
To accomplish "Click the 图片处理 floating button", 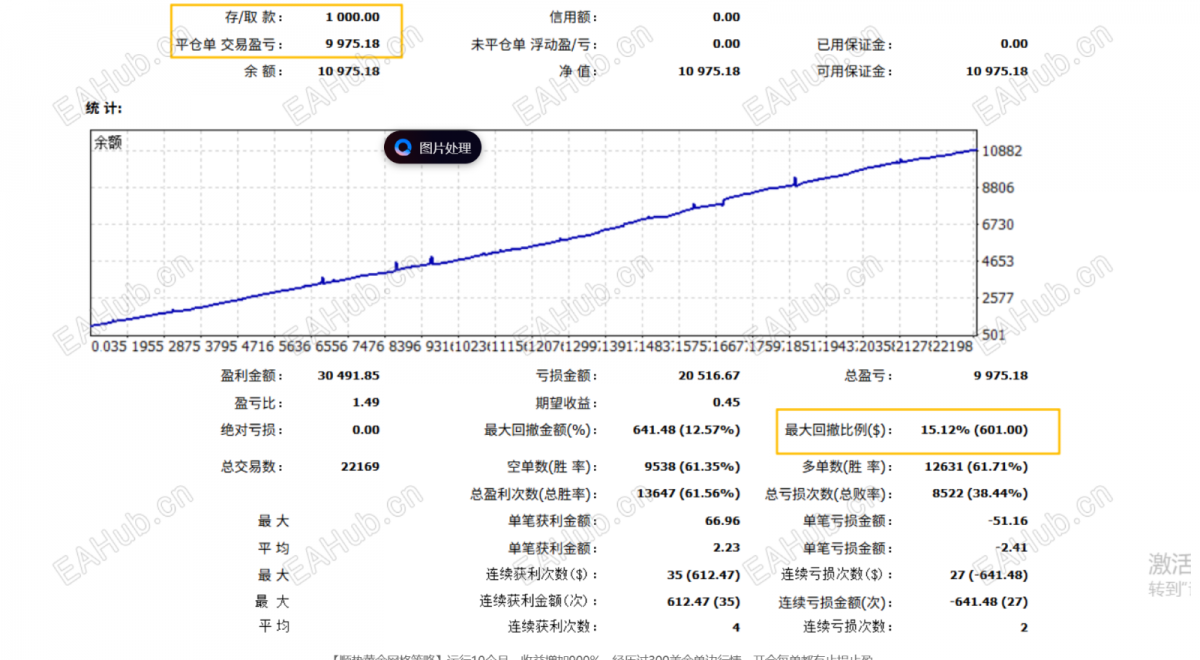I will click(433, 148).
